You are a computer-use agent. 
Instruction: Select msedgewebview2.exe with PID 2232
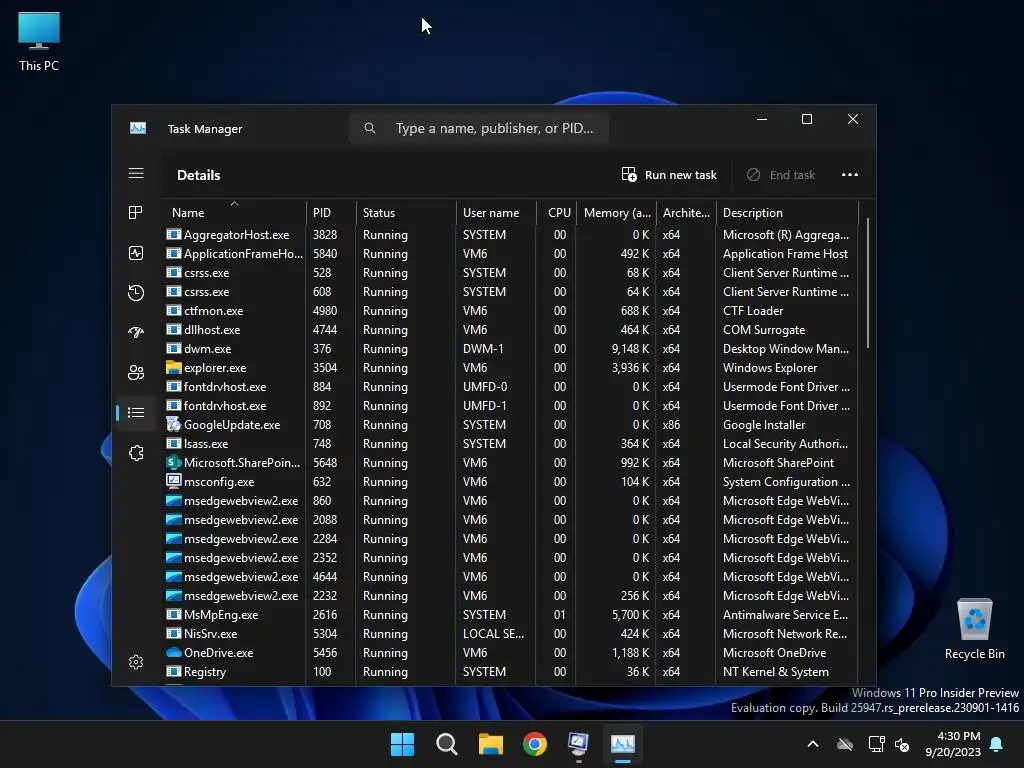click(x=510, y=596)
